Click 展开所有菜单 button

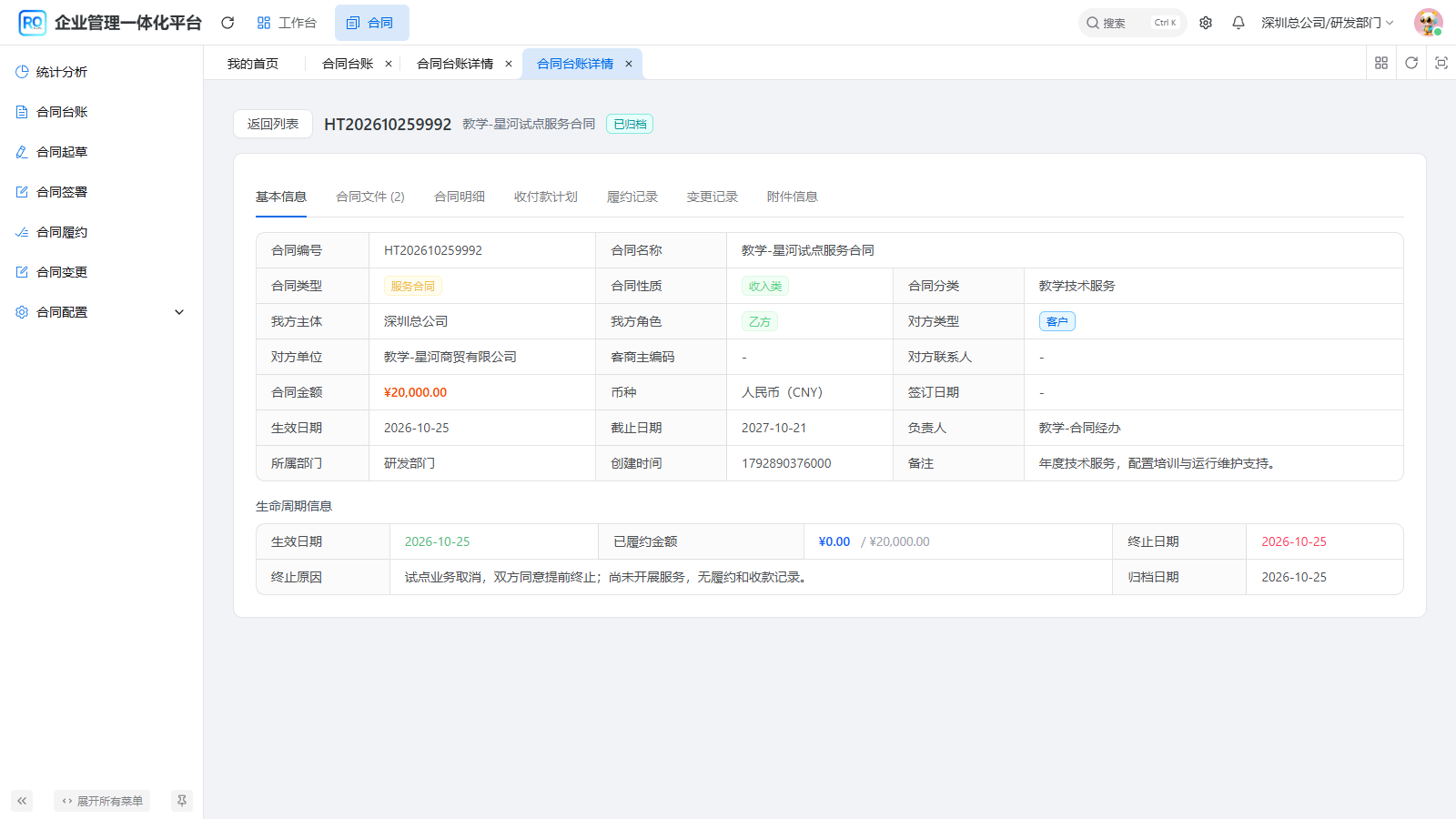click(102, 801)
